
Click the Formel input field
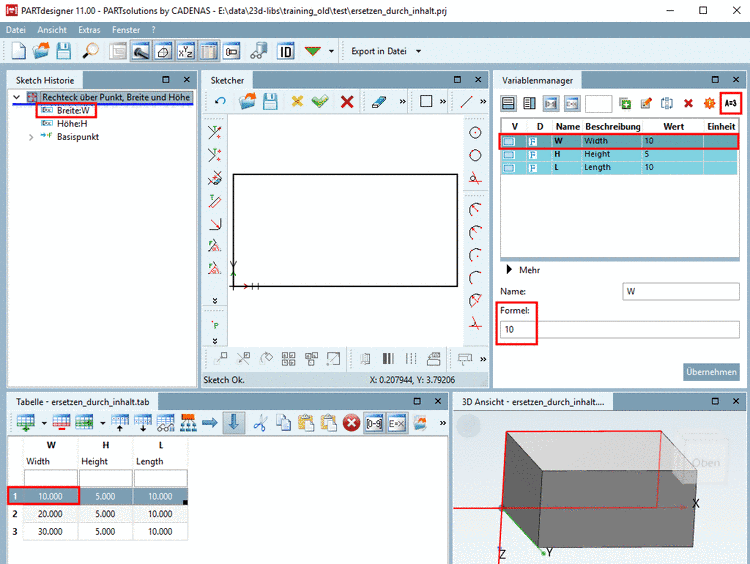coord(619,330)
